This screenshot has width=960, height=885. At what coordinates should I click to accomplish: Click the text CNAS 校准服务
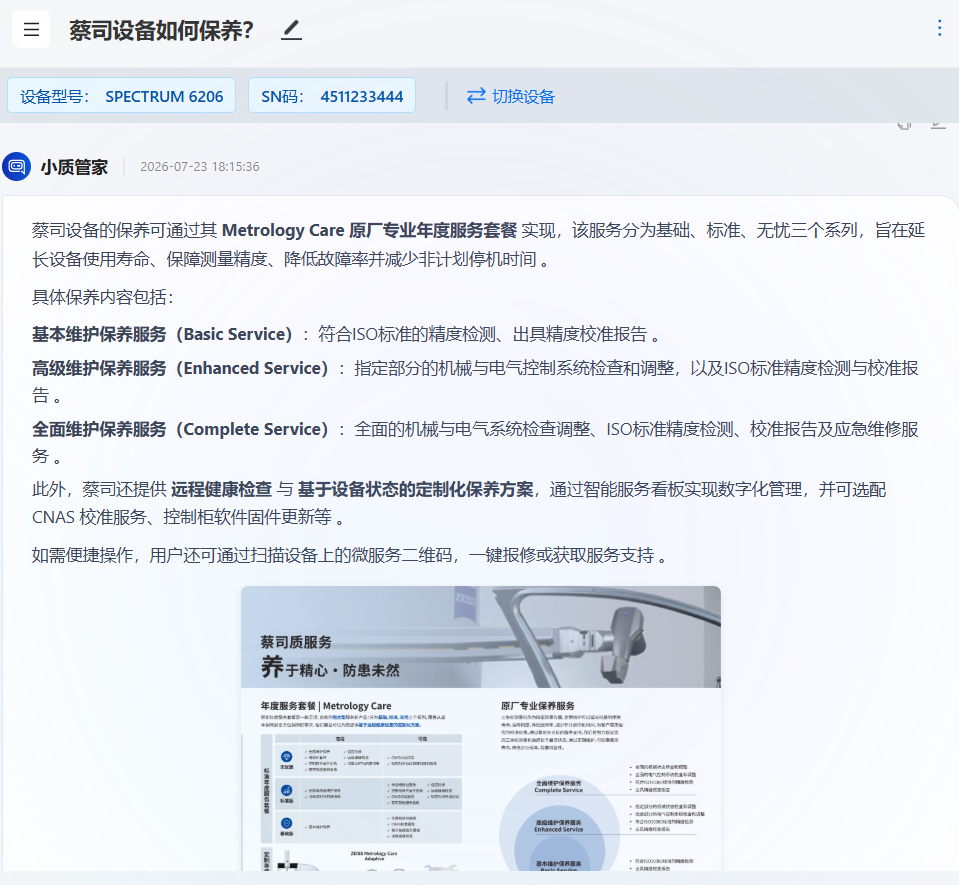click(x=89, y=518)
